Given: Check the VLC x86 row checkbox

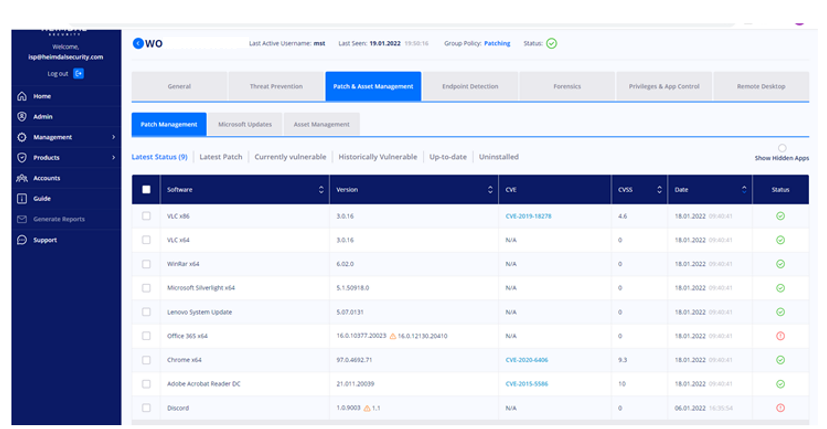Looking at the screenshot, I should [x=146, y=216].
